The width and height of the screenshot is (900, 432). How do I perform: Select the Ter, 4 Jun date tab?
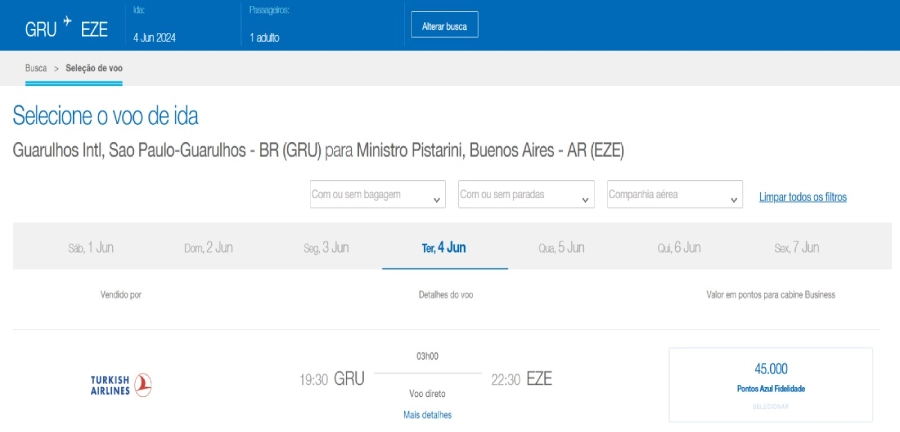(444, 248)
